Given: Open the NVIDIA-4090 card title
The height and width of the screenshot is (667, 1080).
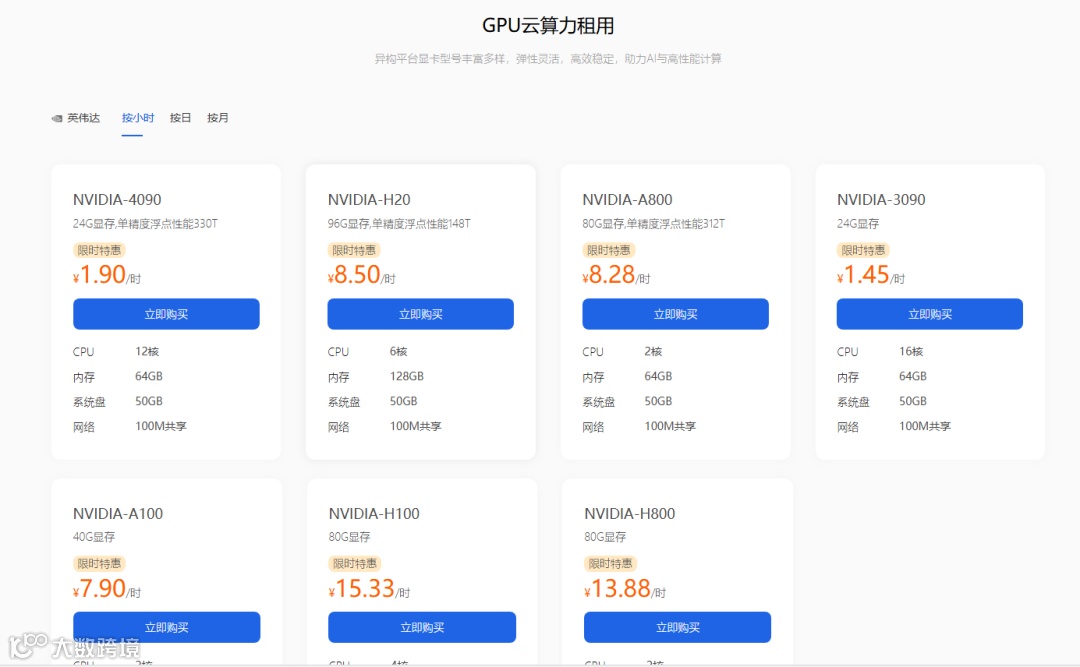Looking at the screenshot, I should pos(117,200).
